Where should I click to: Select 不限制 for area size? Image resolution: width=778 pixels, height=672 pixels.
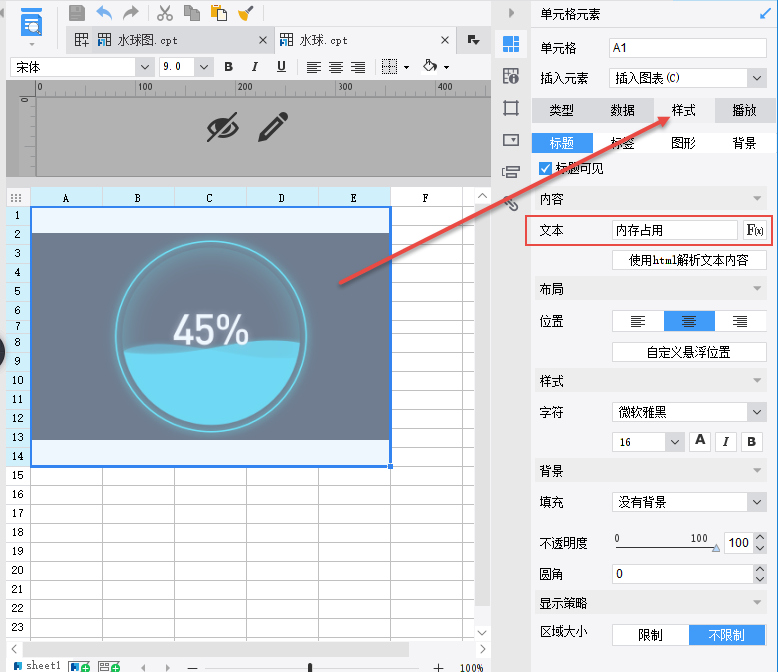tap(727, 635)
